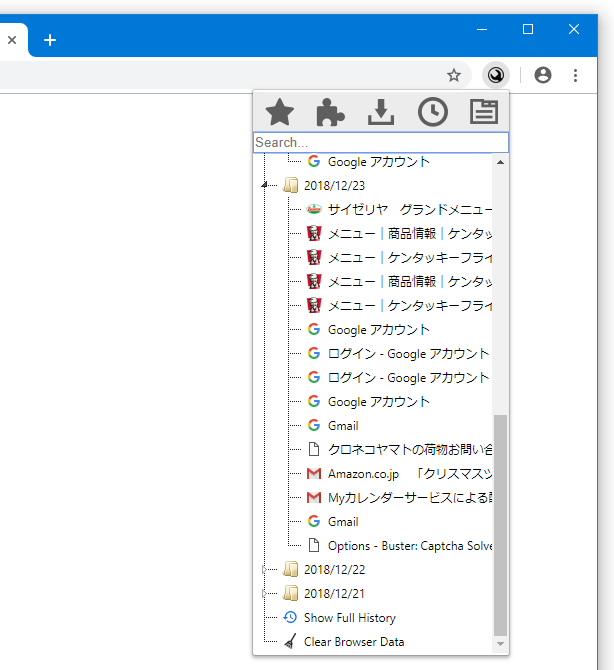This screenshot has width=614, height=670.
Task: Open Myカレンダーサービス mail entry
Action: pyautogui.click(x=410, y=498)
